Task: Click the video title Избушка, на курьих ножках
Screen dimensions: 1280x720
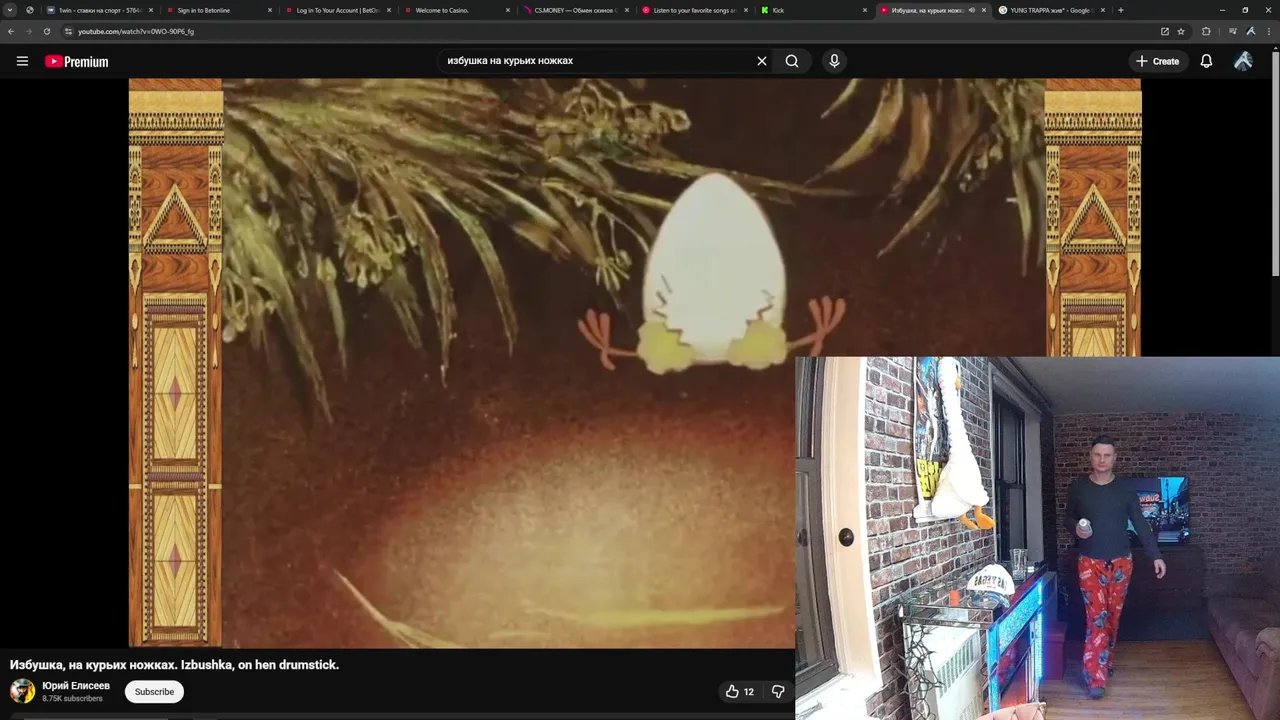Action: pos(174,665)
